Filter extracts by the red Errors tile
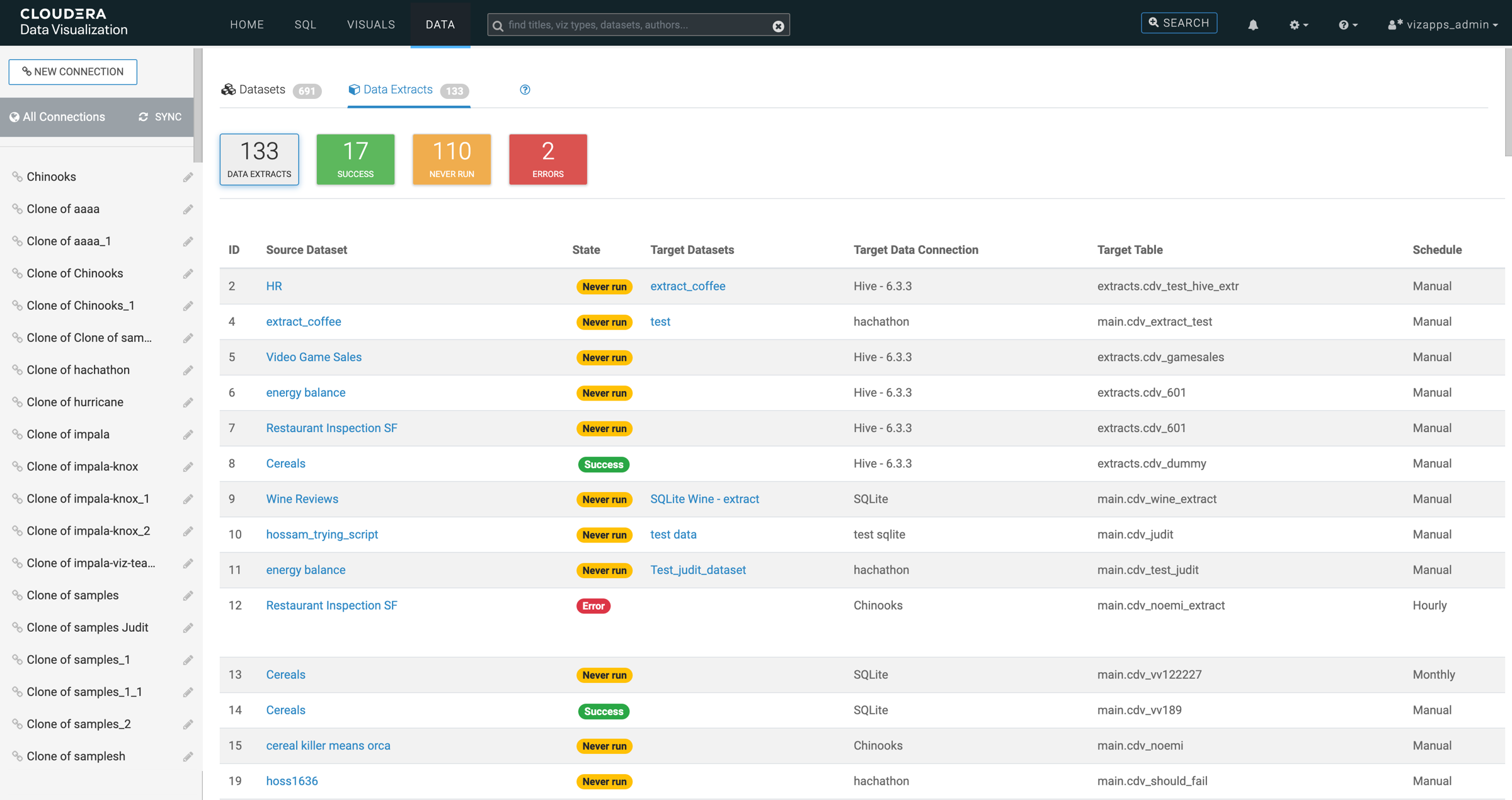This screenshot has height=800, width=1512. coord(547,159)
